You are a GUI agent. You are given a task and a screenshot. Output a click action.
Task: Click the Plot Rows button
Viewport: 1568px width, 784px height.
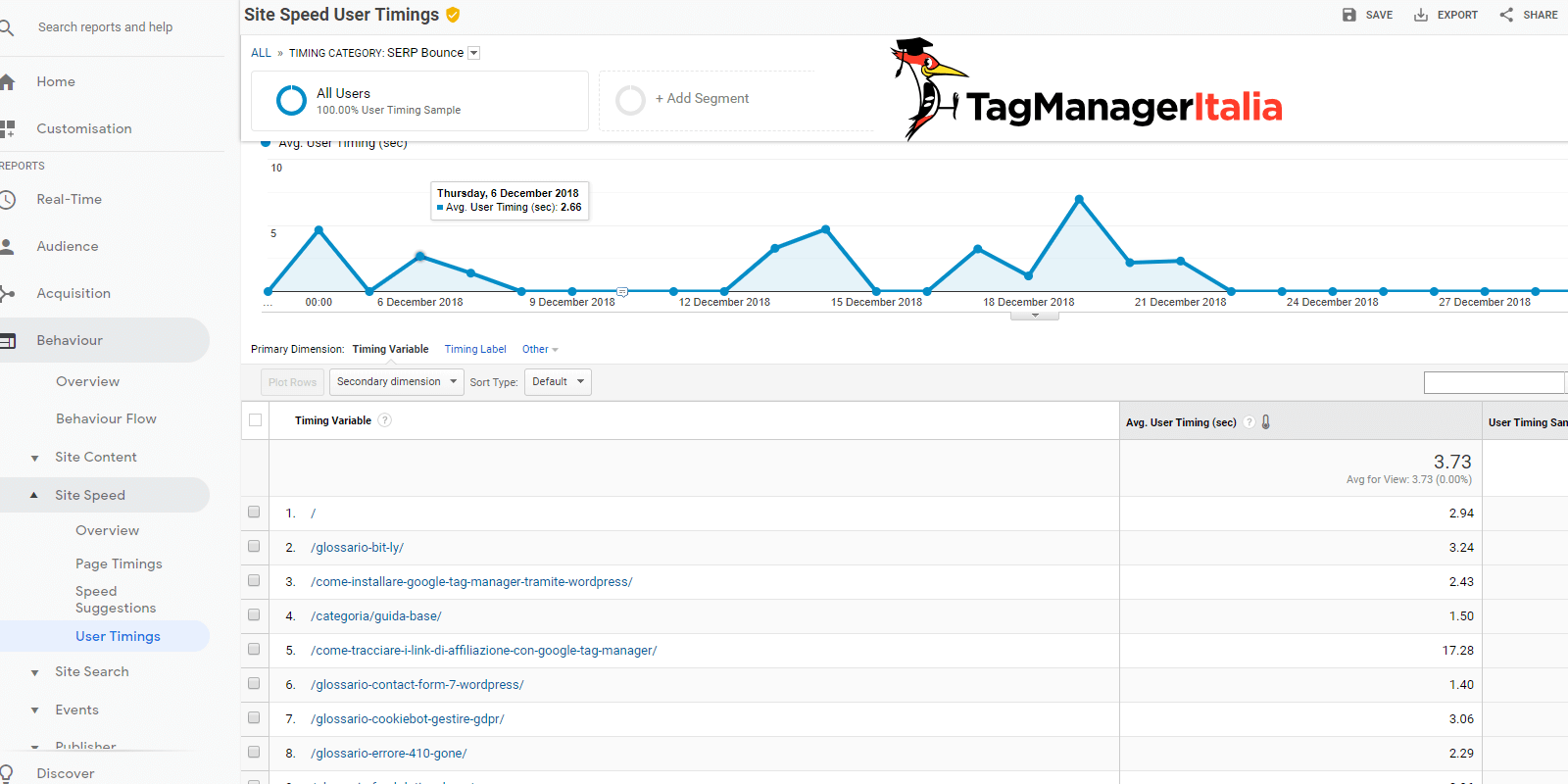pos(292,382)
